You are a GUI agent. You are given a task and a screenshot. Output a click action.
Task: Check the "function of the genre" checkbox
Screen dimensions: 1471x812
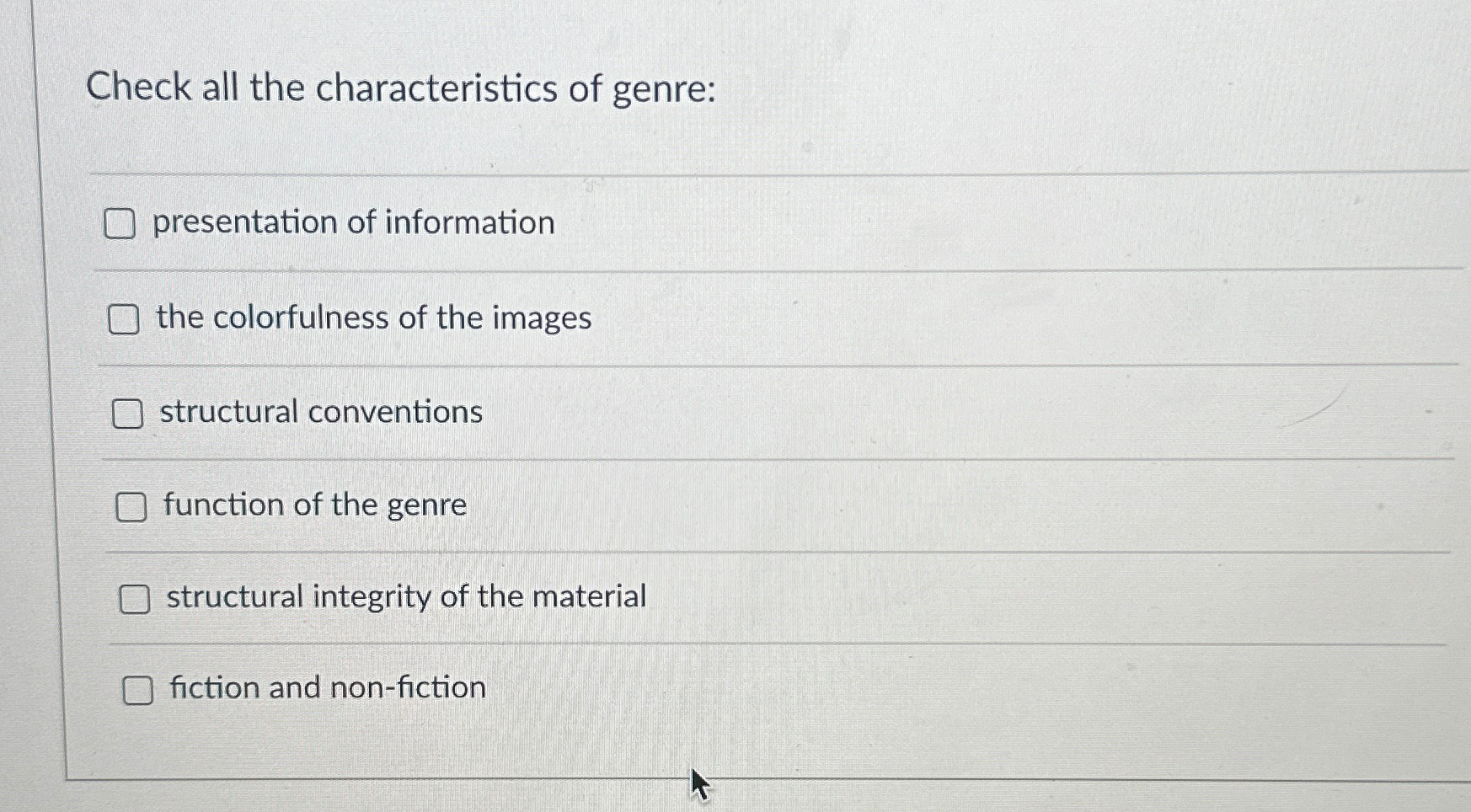(131, 506)
